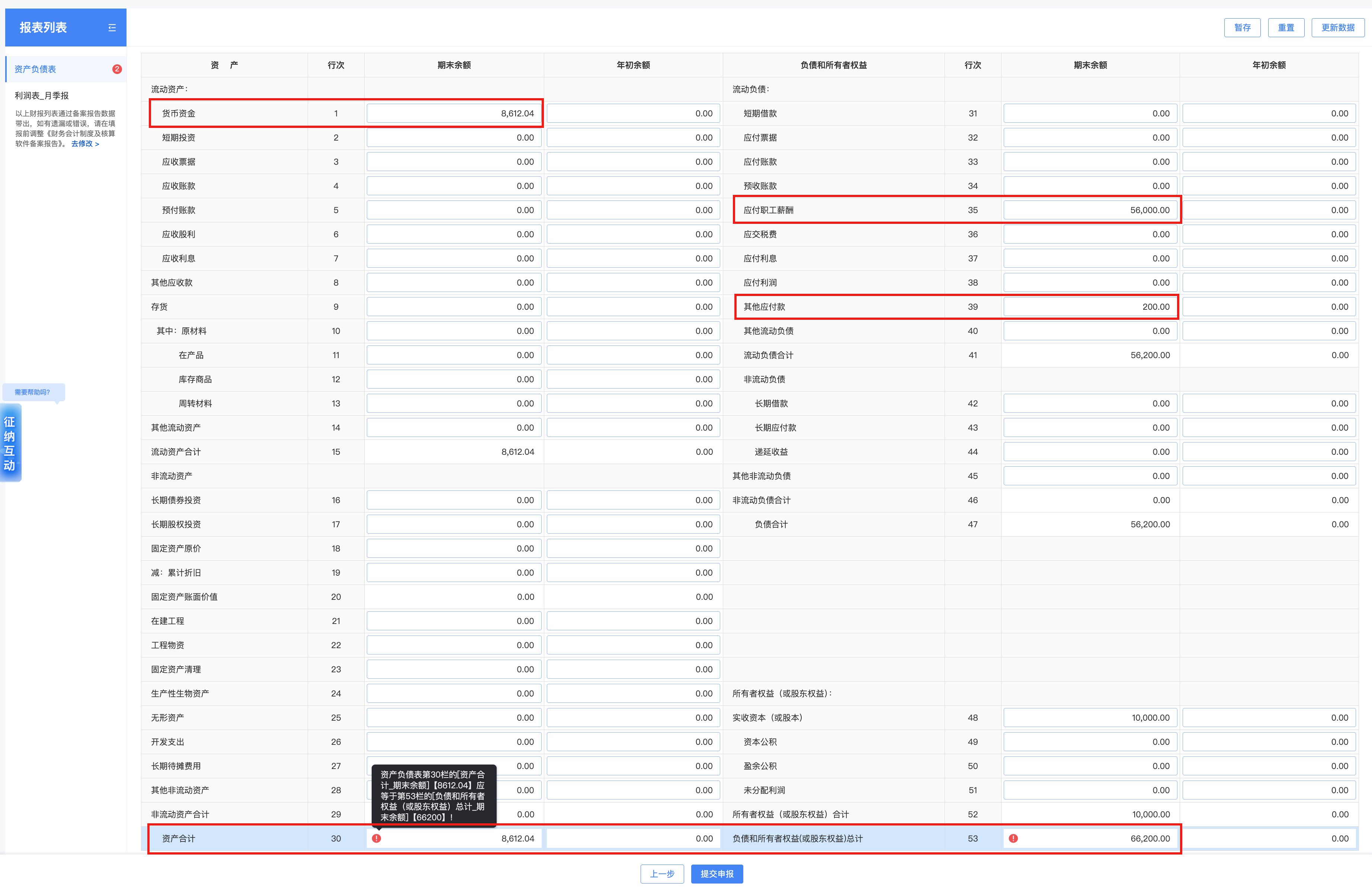Edit 货币资金 期末余额 field
The width and height of the screenshot is (1372, 888).
point(454,113)
